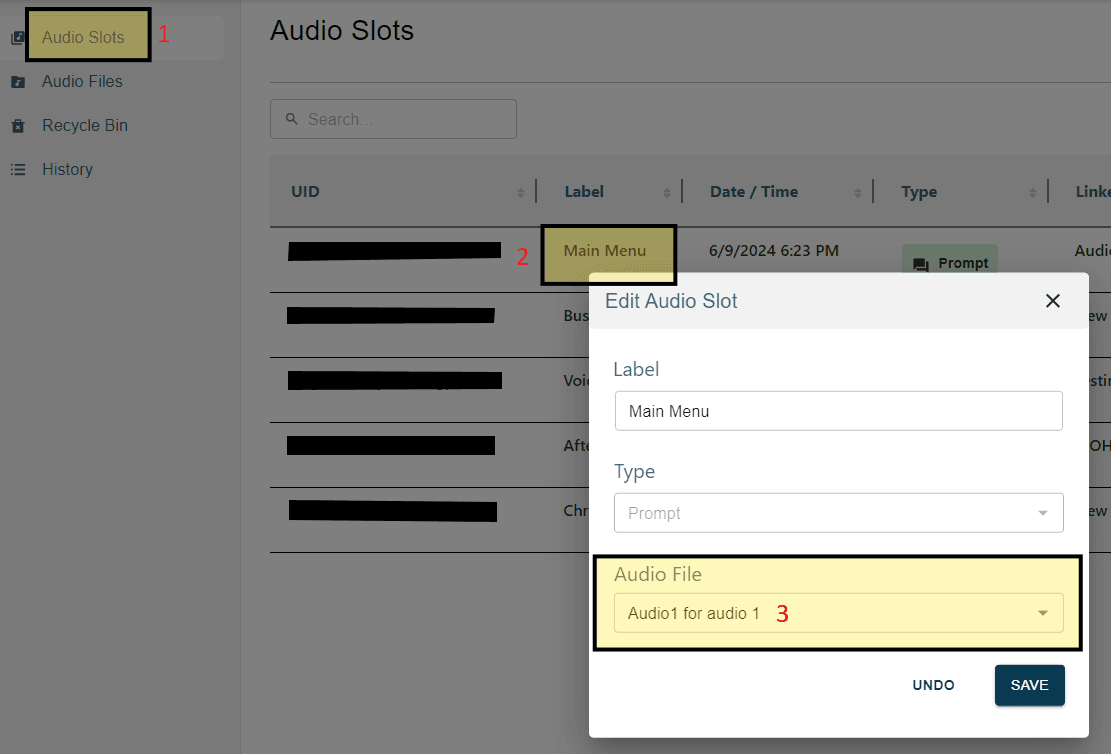Viewport: 1111px width, 754px height.
Task: Open the Type dropdown showing Prompt
Action: [838, 512]
